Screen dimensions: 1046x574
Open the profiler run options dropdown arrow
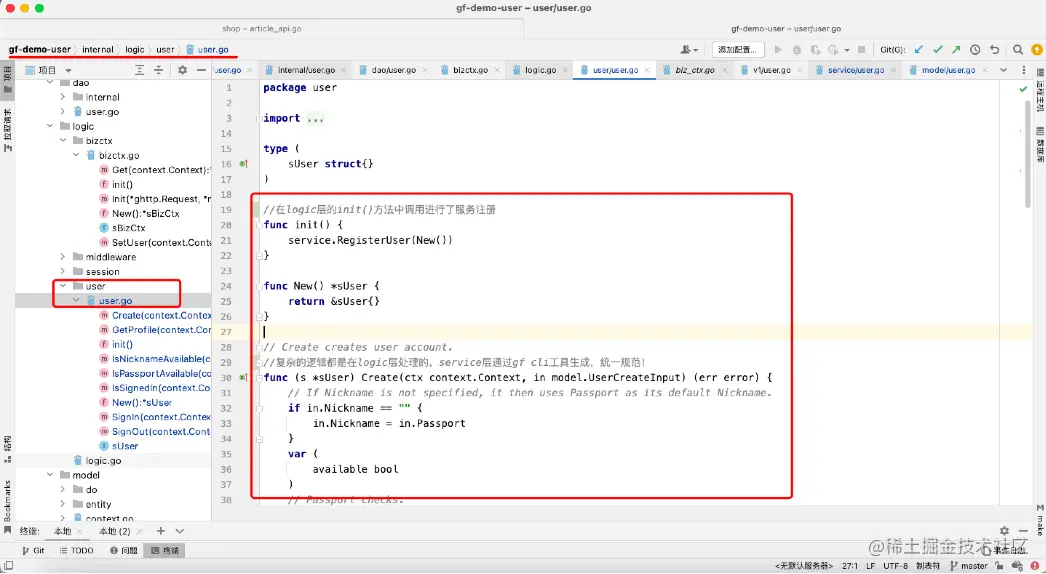847,50
